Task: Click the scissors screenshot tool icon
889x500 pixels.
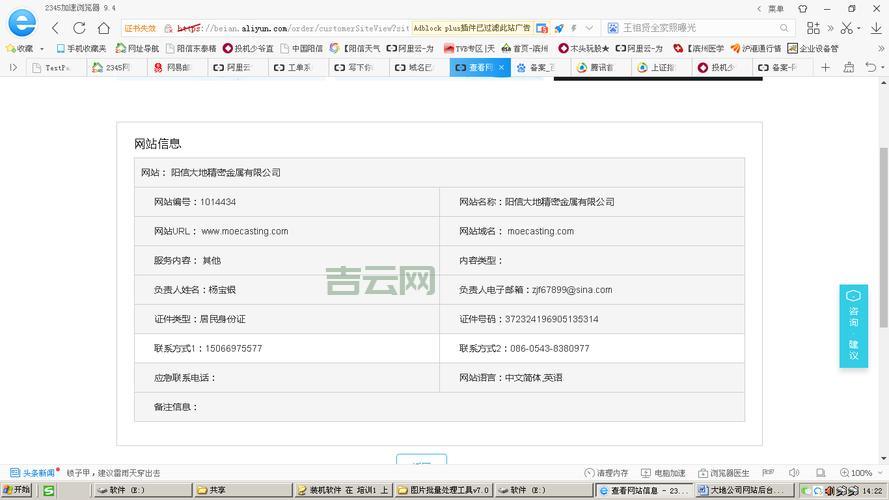Action: pyautogui.click(x=847, y=28)
